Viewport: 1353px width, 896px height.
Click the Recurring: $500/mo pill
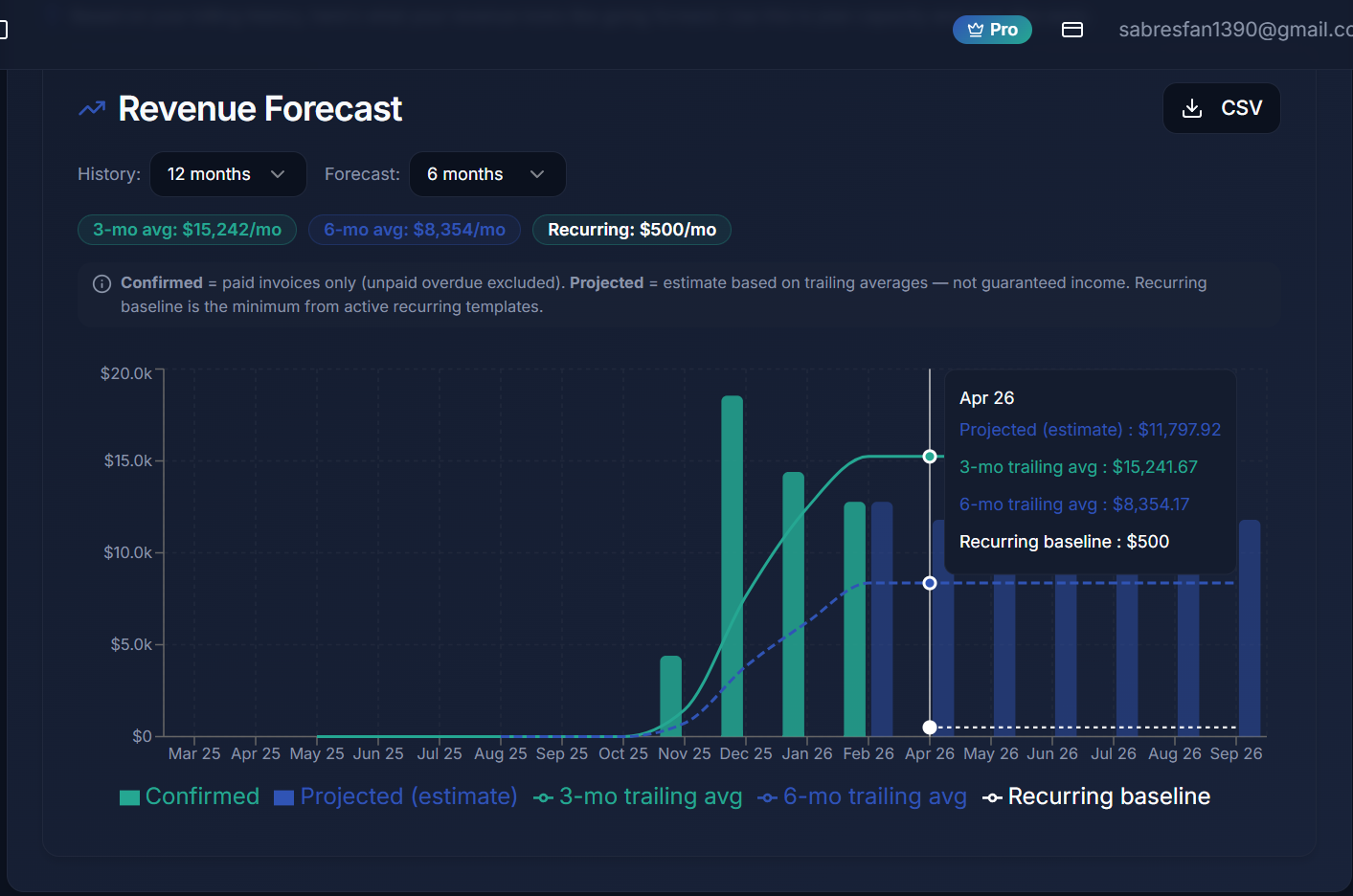pyautogui.click(x=632, y=230)
